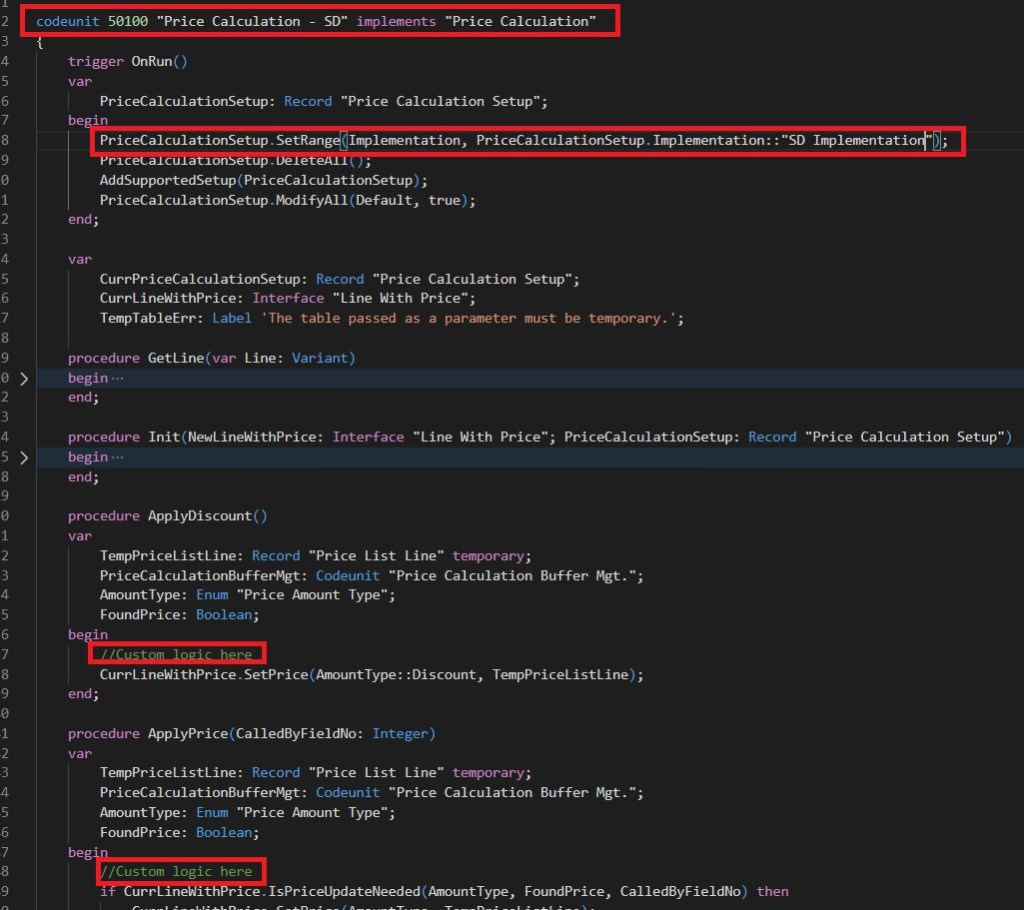Click the fold ellipsis after Init's begin
Viewport: 1024px width, 910px height.
point(118,457)
